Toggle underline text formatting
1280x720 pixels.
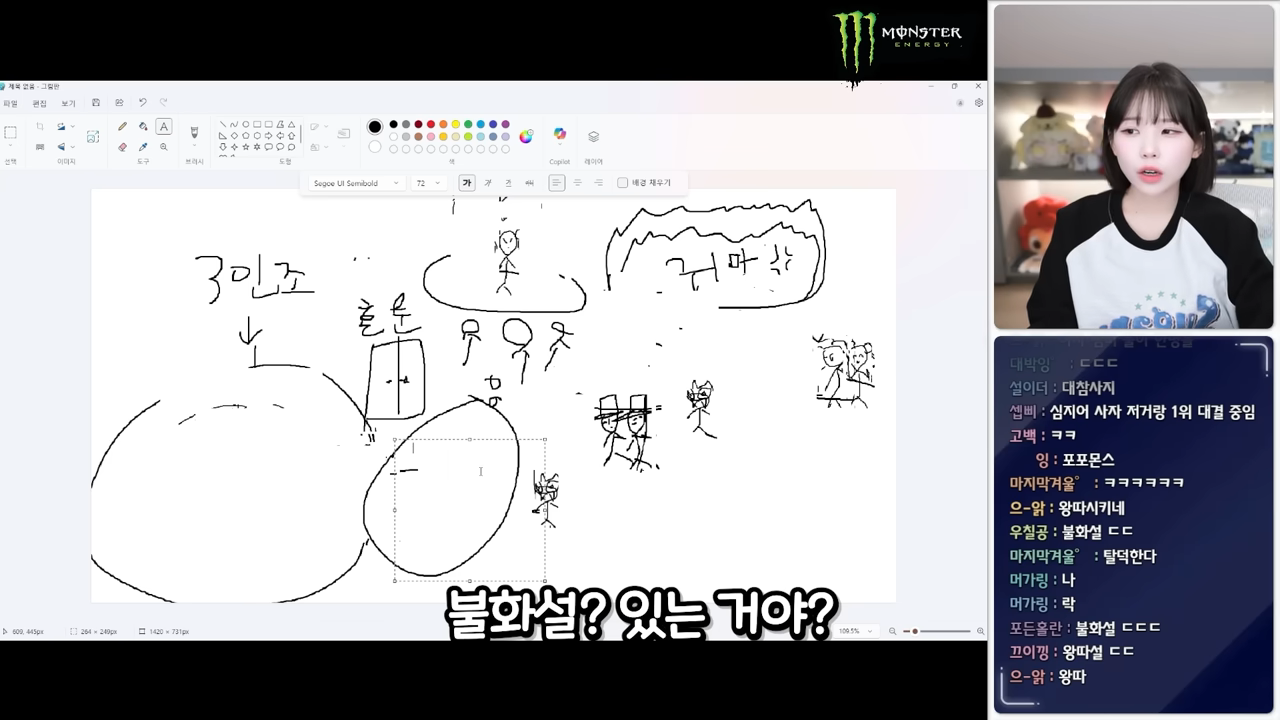pos(508,183)
